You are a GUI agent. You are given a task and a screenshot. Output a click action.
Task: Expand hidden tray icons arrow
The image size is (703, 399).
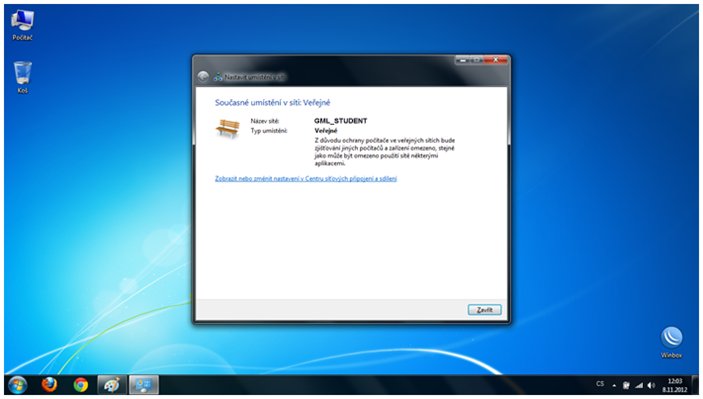click(614, 385)
